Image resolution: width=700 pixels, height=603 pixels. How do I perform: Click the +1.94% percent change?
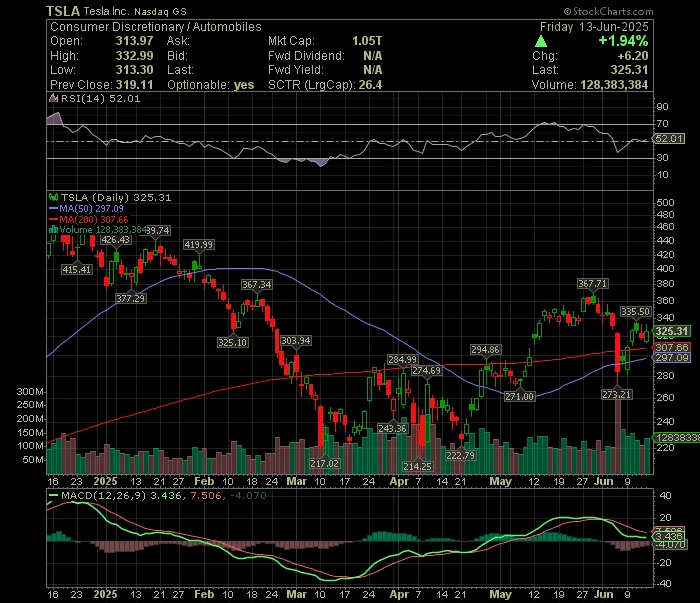pyautogui.click(x=623, y=41)
